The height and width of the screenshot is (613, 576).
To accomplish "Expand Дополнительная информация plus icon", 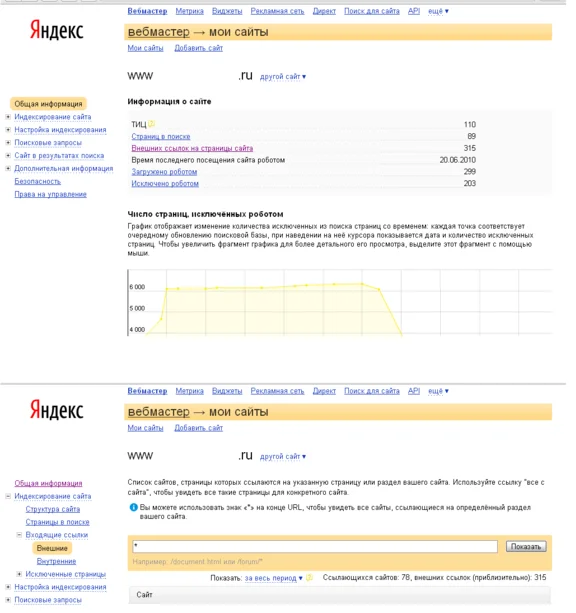I will click(8, 168).
